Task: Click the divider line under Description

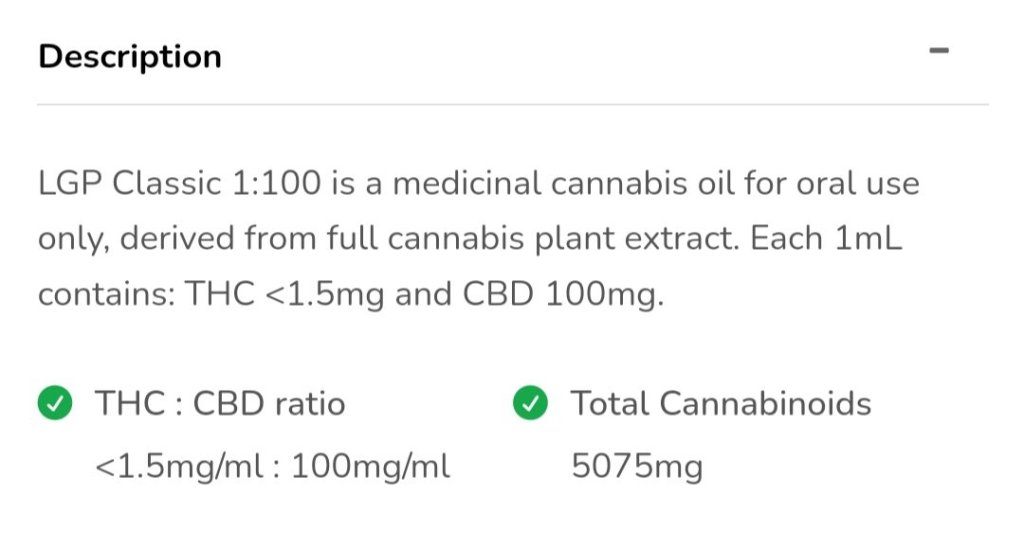Action: click(x=512, y=104)
